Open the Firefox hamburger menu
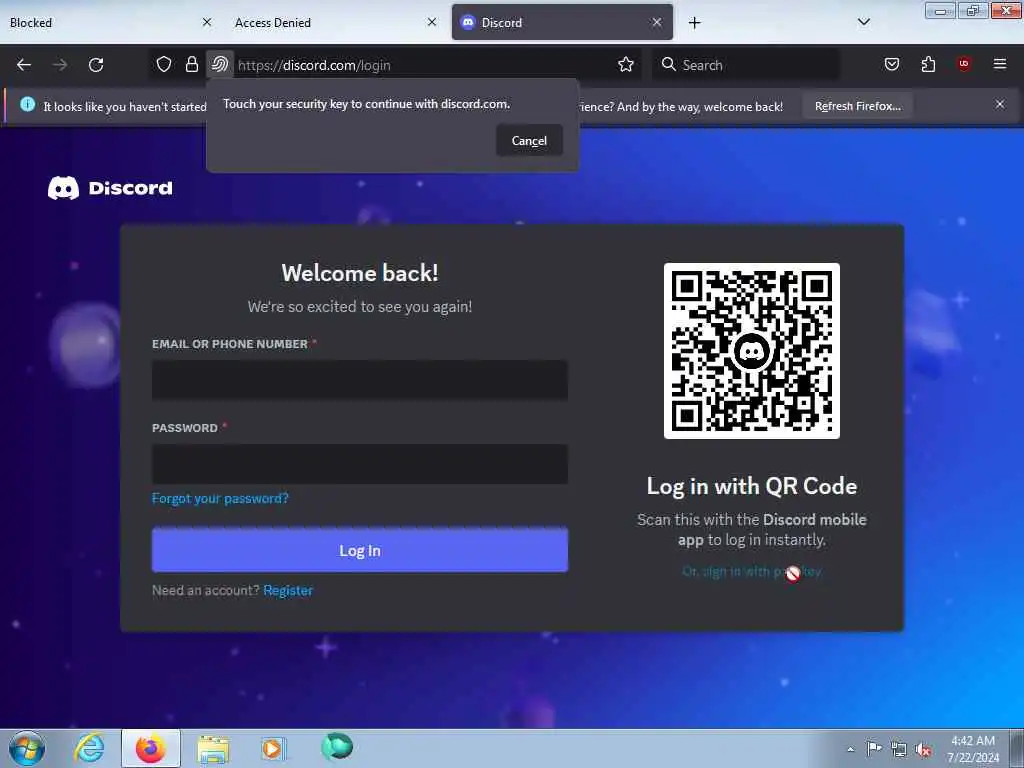 [x=999, y=64]
